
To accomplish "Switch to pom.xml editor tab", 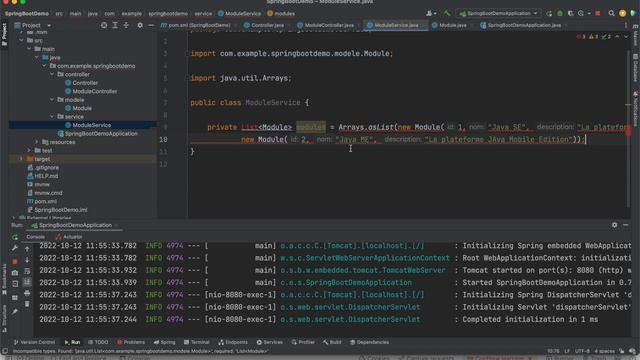I will coord(198,25).
